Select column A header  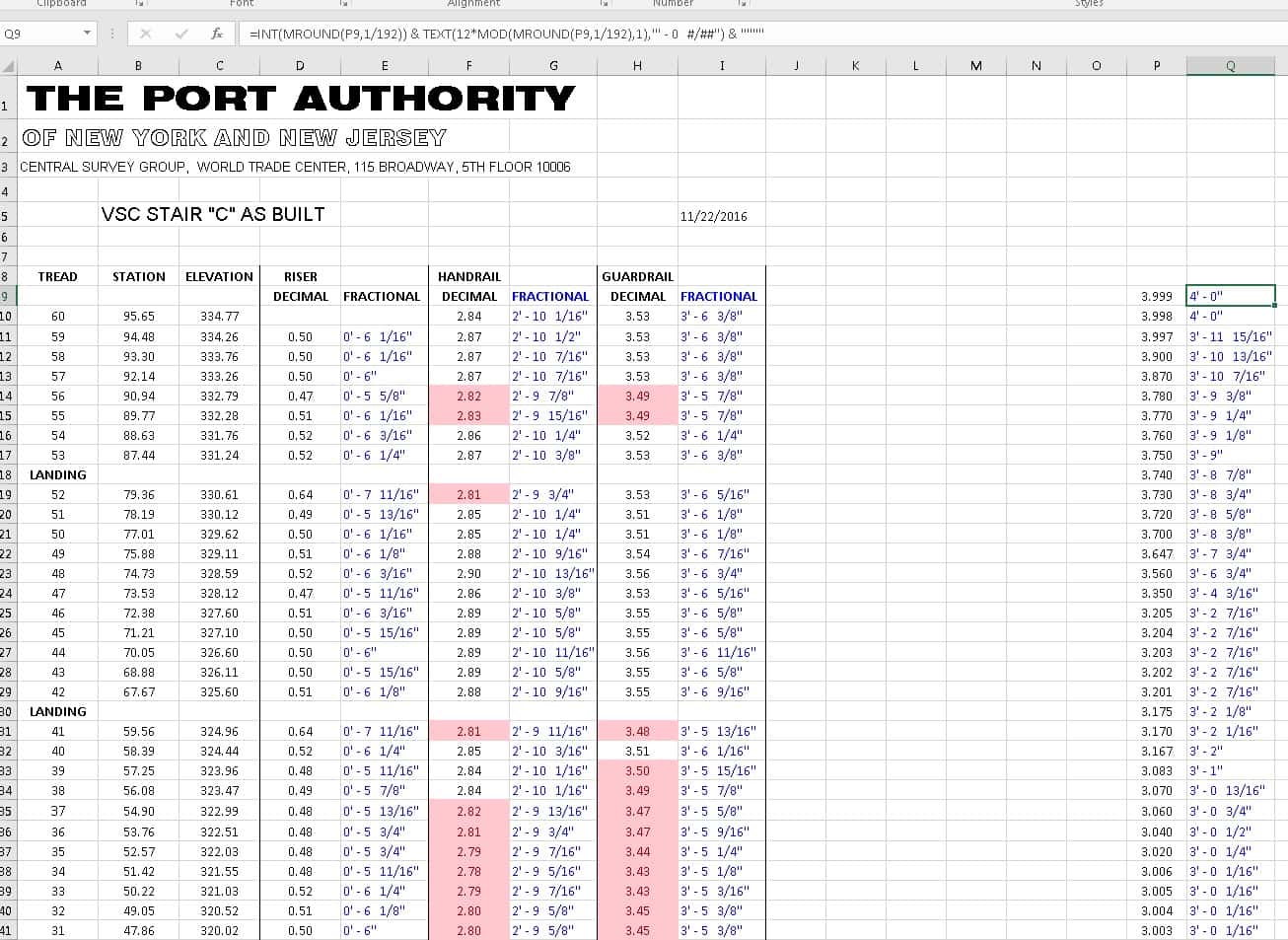tap(57, 66)
